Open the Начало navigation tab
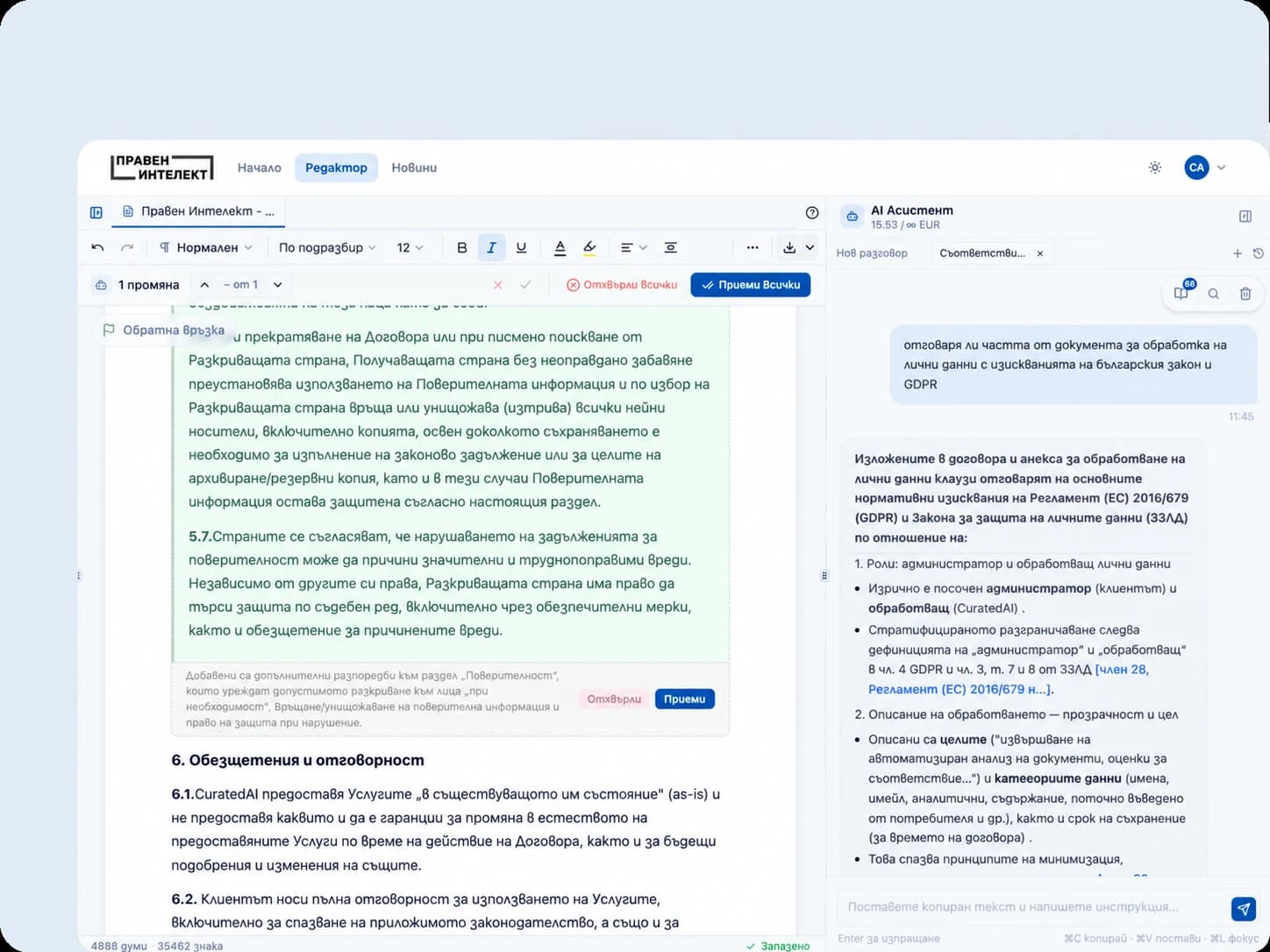This screenshot has width=1270, height=952. (x=260, y=167)
